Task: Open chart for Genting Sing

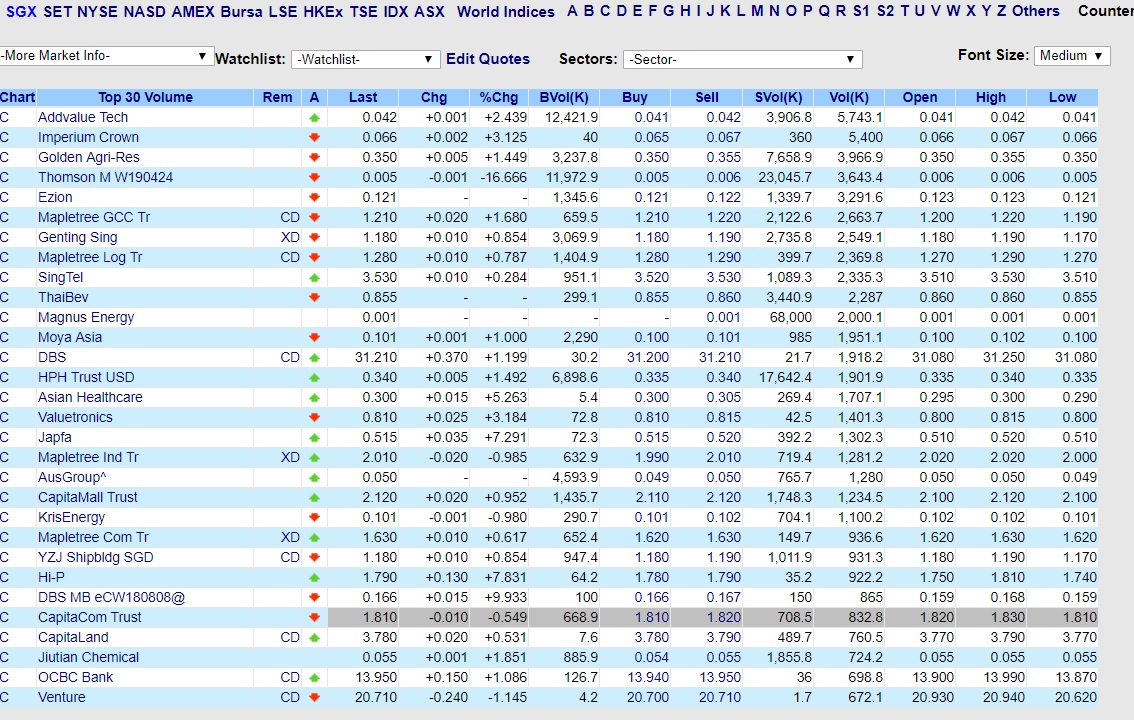Action: click(x=4, y=237)
